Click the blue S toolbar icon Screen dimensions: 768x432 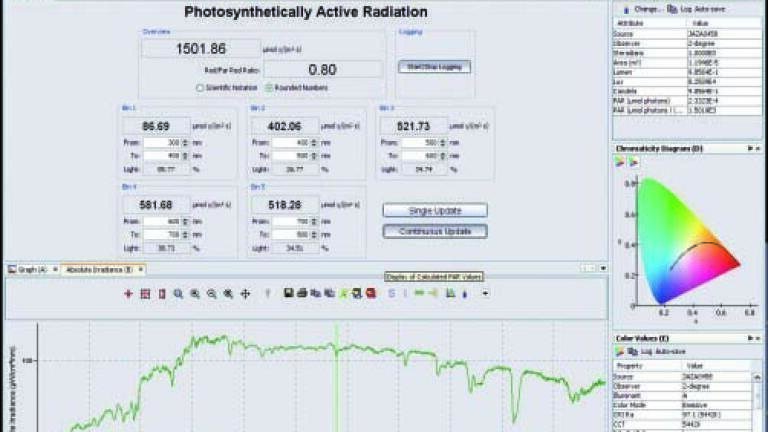tap(391, 293)
